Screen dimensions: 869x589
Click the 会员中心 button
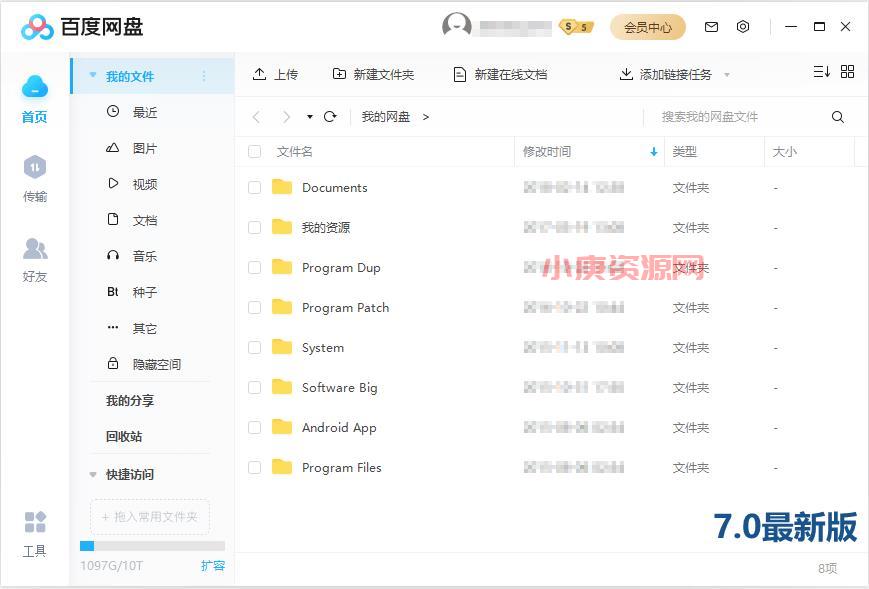647,27
